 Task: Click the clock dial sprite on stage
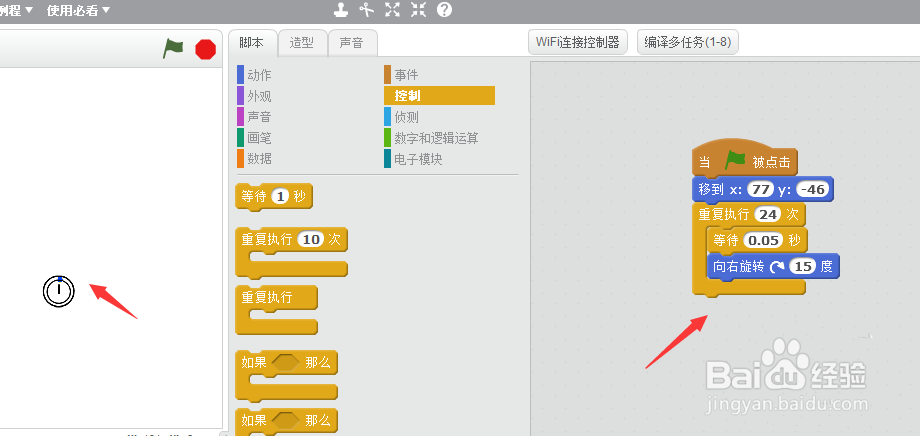coord(59,290)
